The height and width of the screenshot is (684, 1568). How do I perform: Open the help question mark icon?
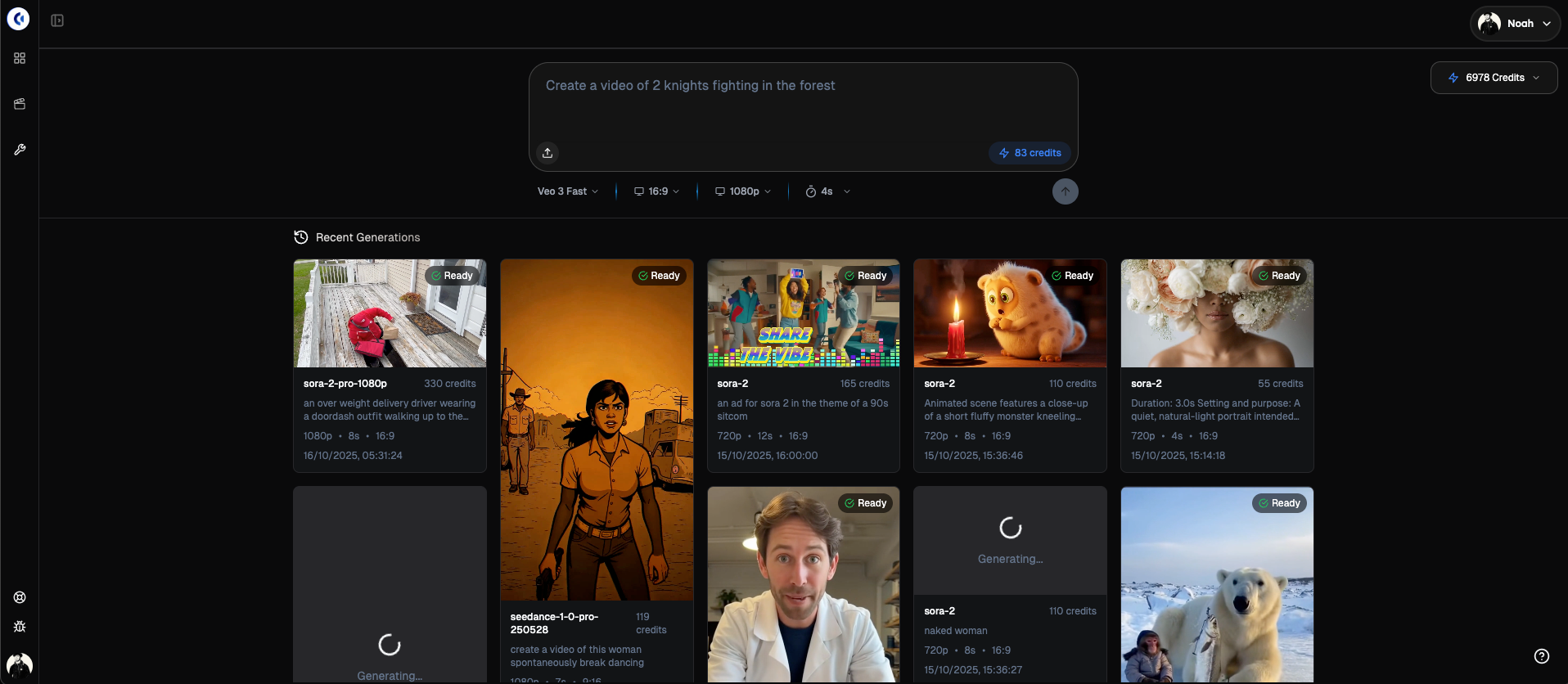(1541, 656)
